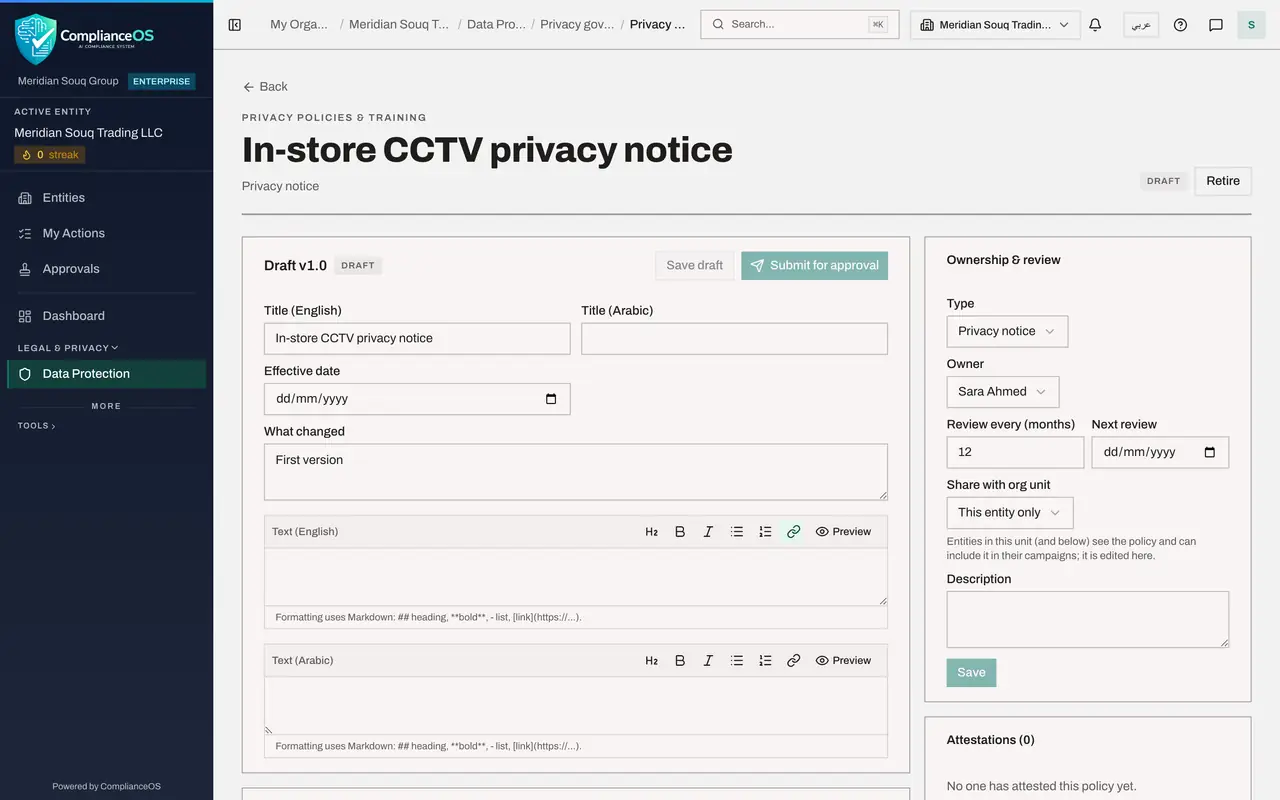Click the Search box in the header
Viewport: 1280px width, 800px height.
[800, 25]
